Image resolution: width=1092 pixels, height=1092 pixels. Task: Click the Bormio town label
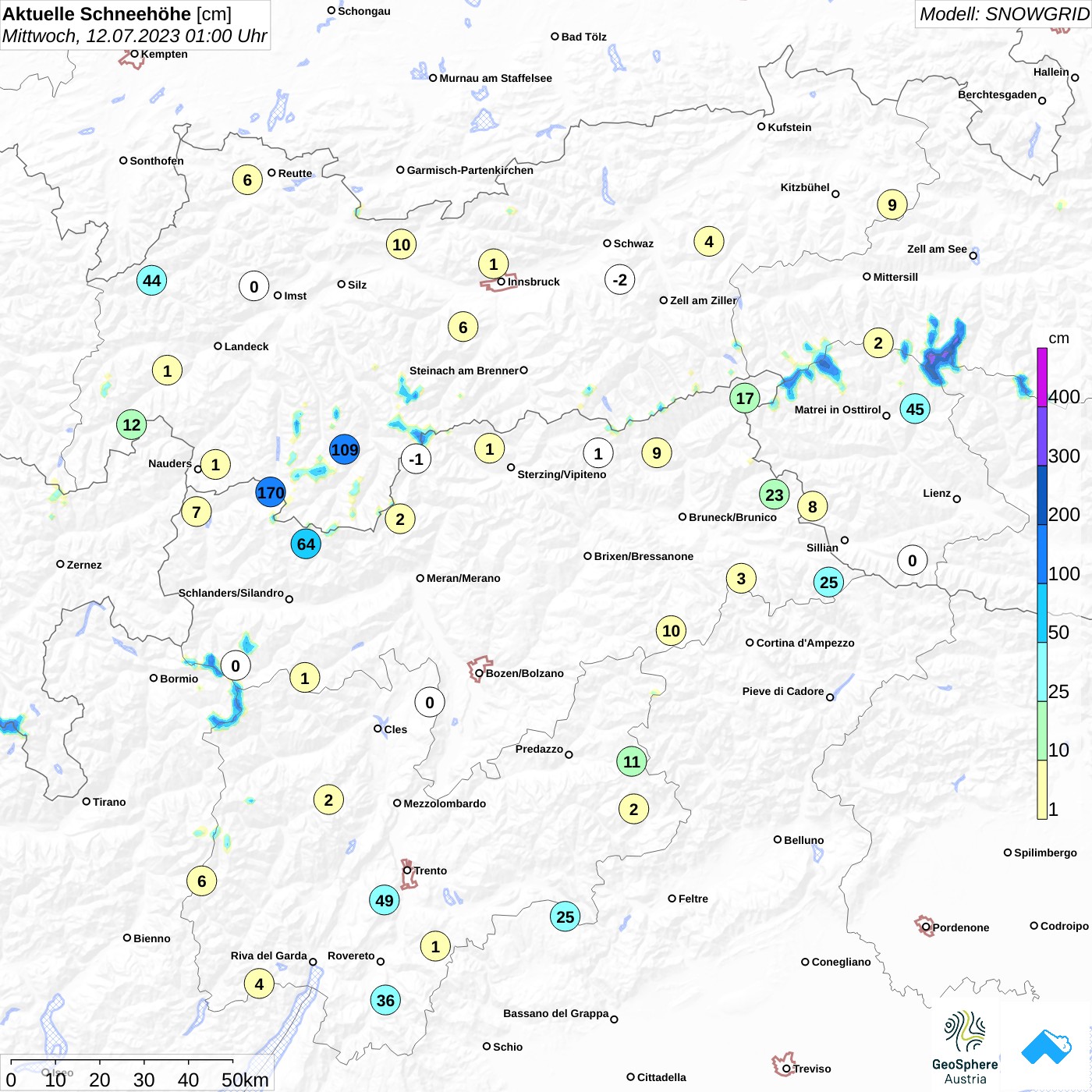coord(179,679)
